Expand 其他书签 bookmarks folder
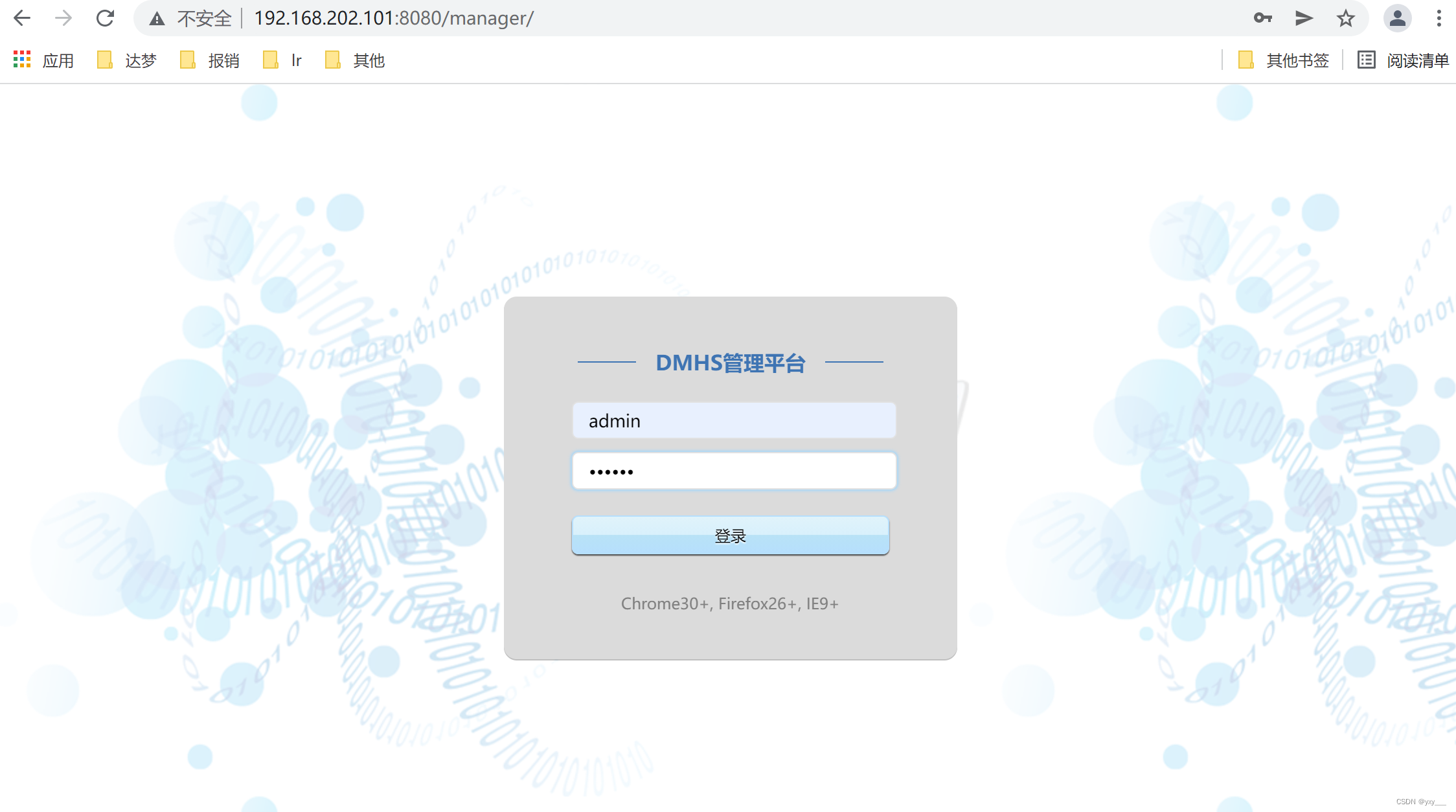The image size is (1456, 812). (x=1283, y=60)
